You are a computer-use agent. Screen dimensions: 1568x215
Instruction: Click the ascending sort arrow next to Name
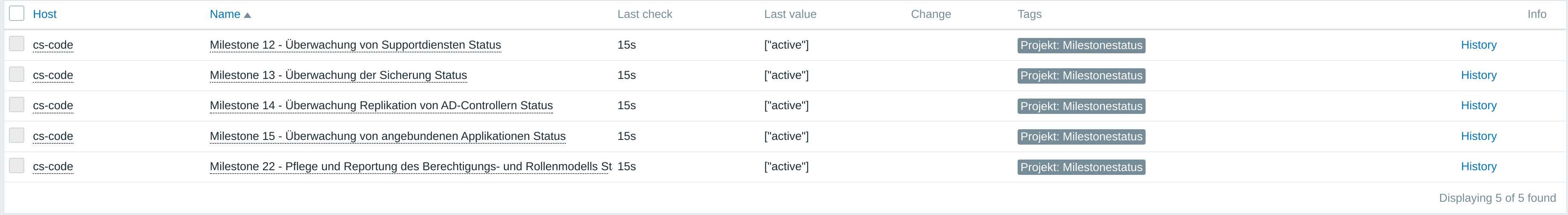click(x=247, y=15)
